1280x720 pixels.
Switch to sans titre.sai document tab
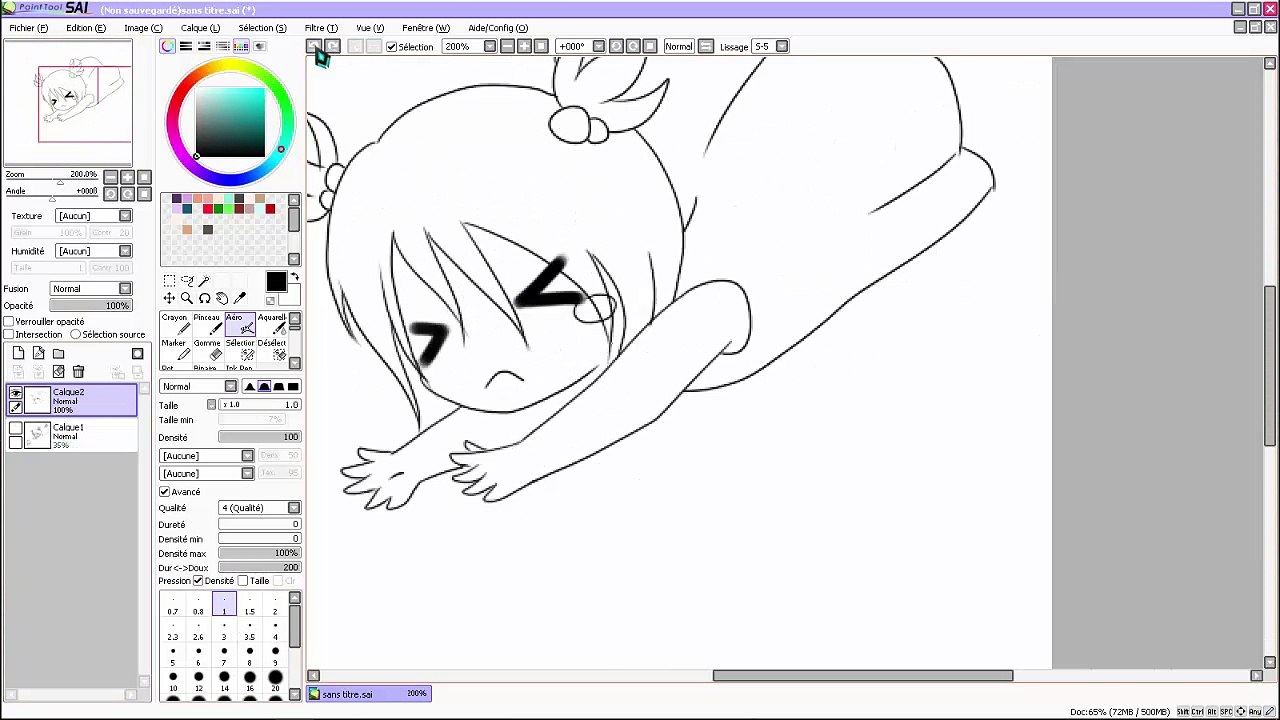pyautogui.click(x=369, y=694)
